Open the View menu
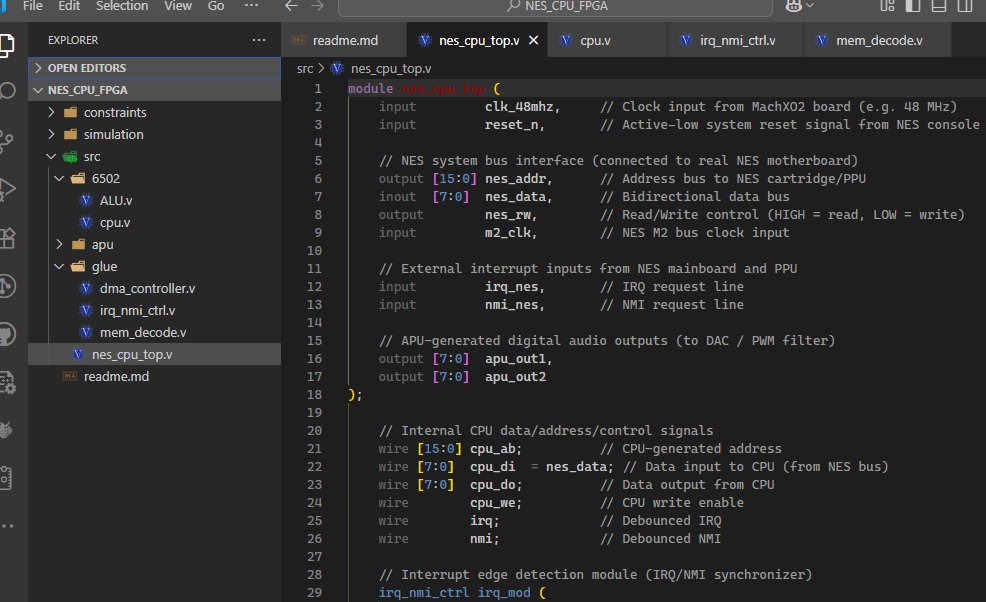Screen dimensions: 986x602 click(178, 6)
